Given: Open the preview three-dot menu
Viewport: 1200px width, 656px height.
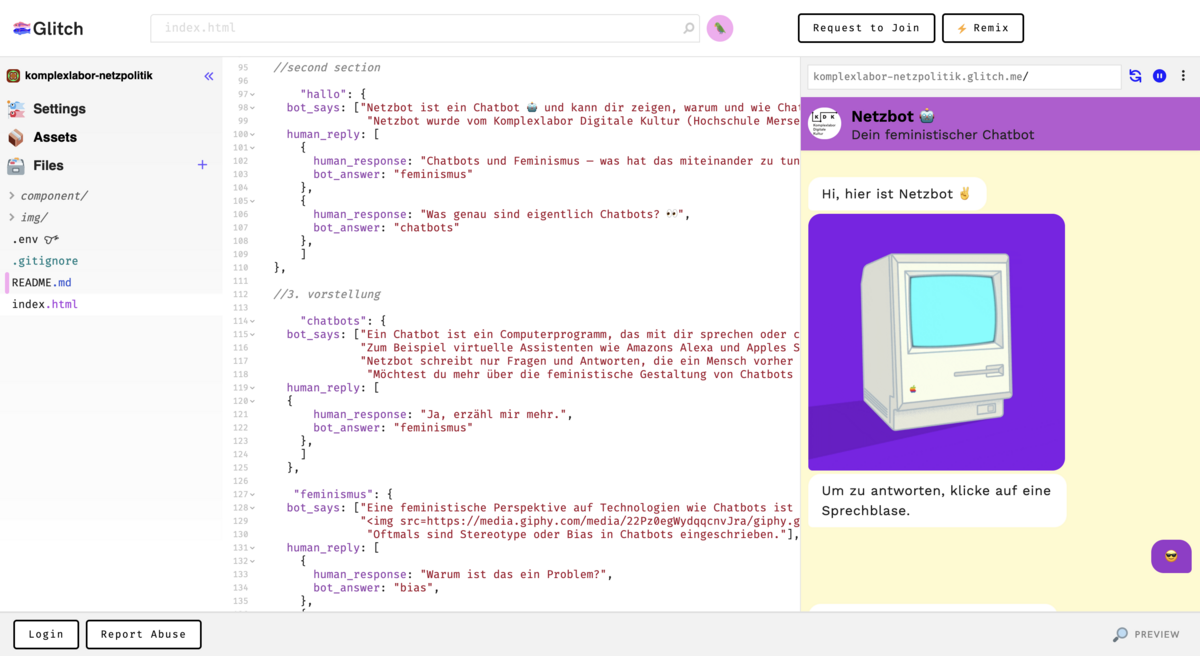Looking at the screenshot, I should 1183,76.
